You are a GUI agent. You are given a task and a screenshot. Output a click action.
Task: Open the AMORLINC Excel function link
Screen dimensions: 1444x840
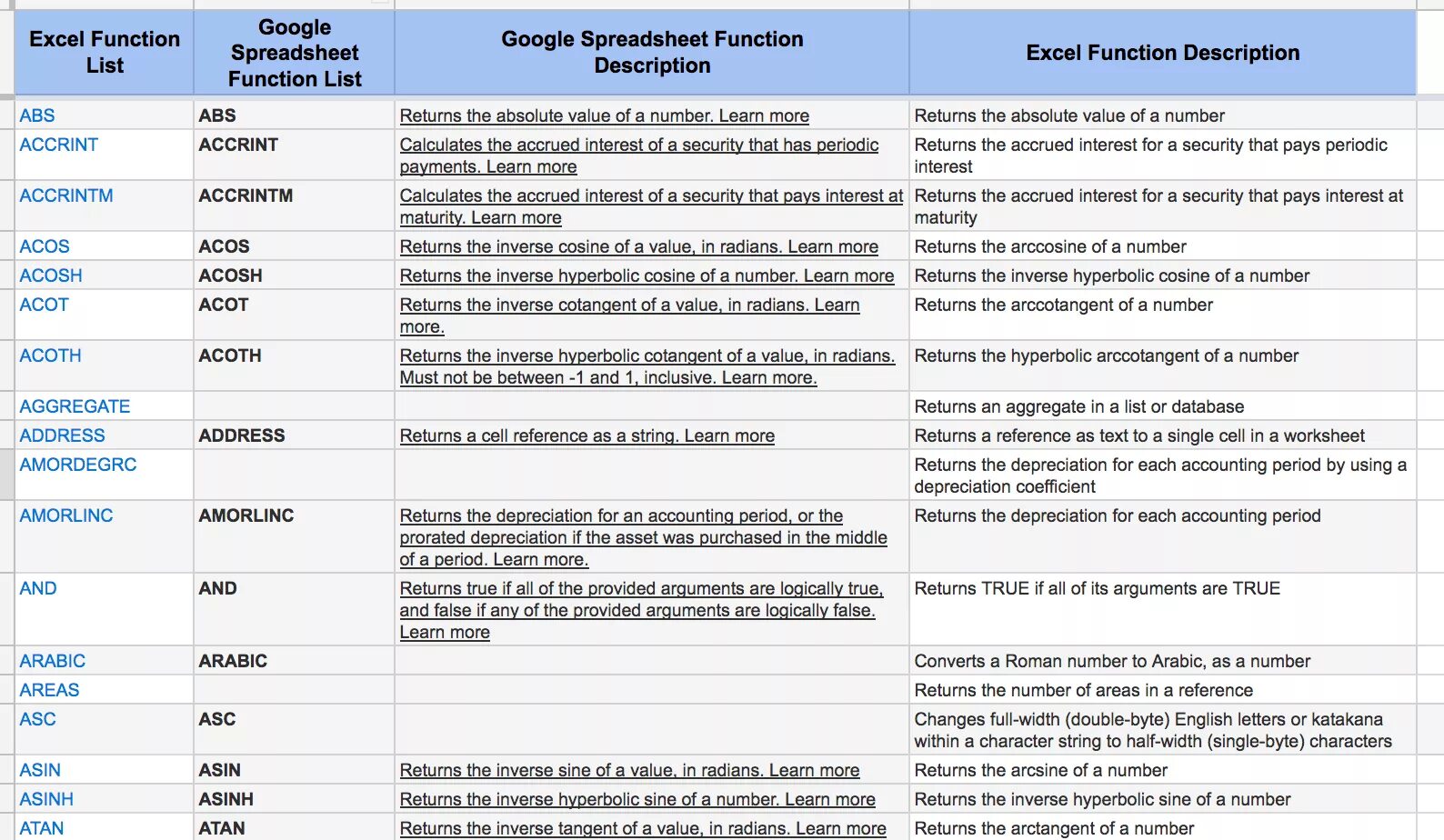tap(66, 515)
